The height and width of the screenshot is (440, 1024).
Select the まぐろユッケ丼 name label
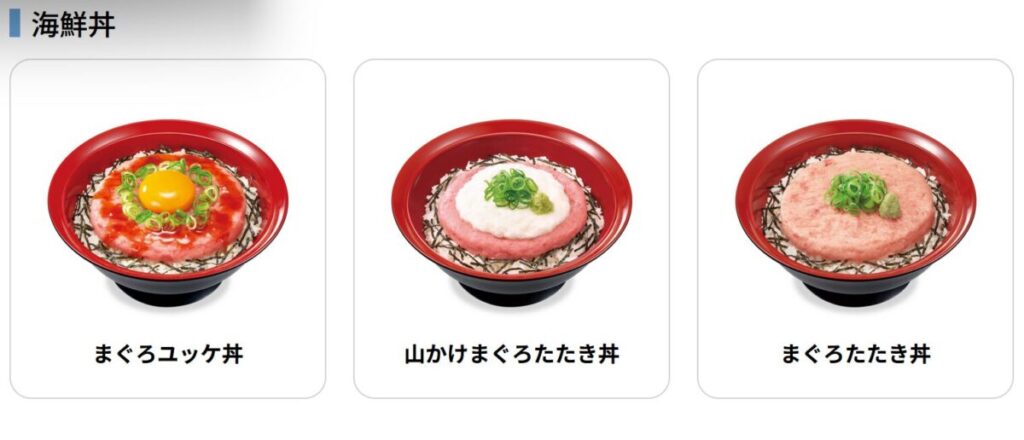point(168,354)
